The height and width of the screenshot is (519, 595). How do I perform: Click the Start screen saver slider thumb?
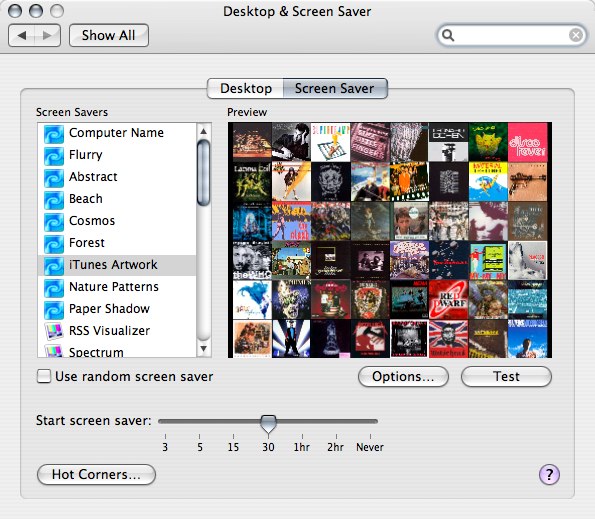tap(268, 423)
